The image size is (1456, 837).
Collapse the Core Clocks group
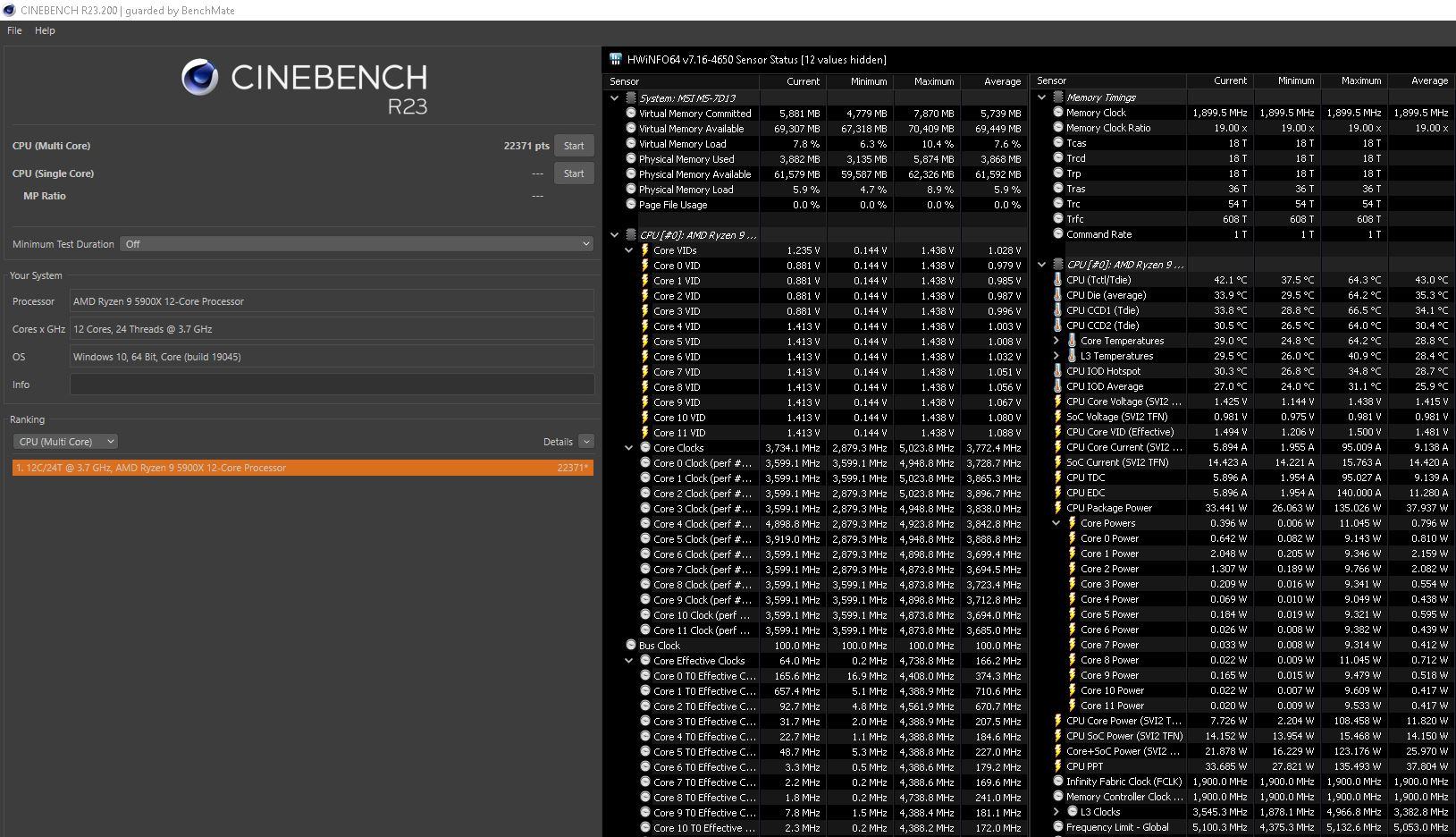click(x=628, y=448)
